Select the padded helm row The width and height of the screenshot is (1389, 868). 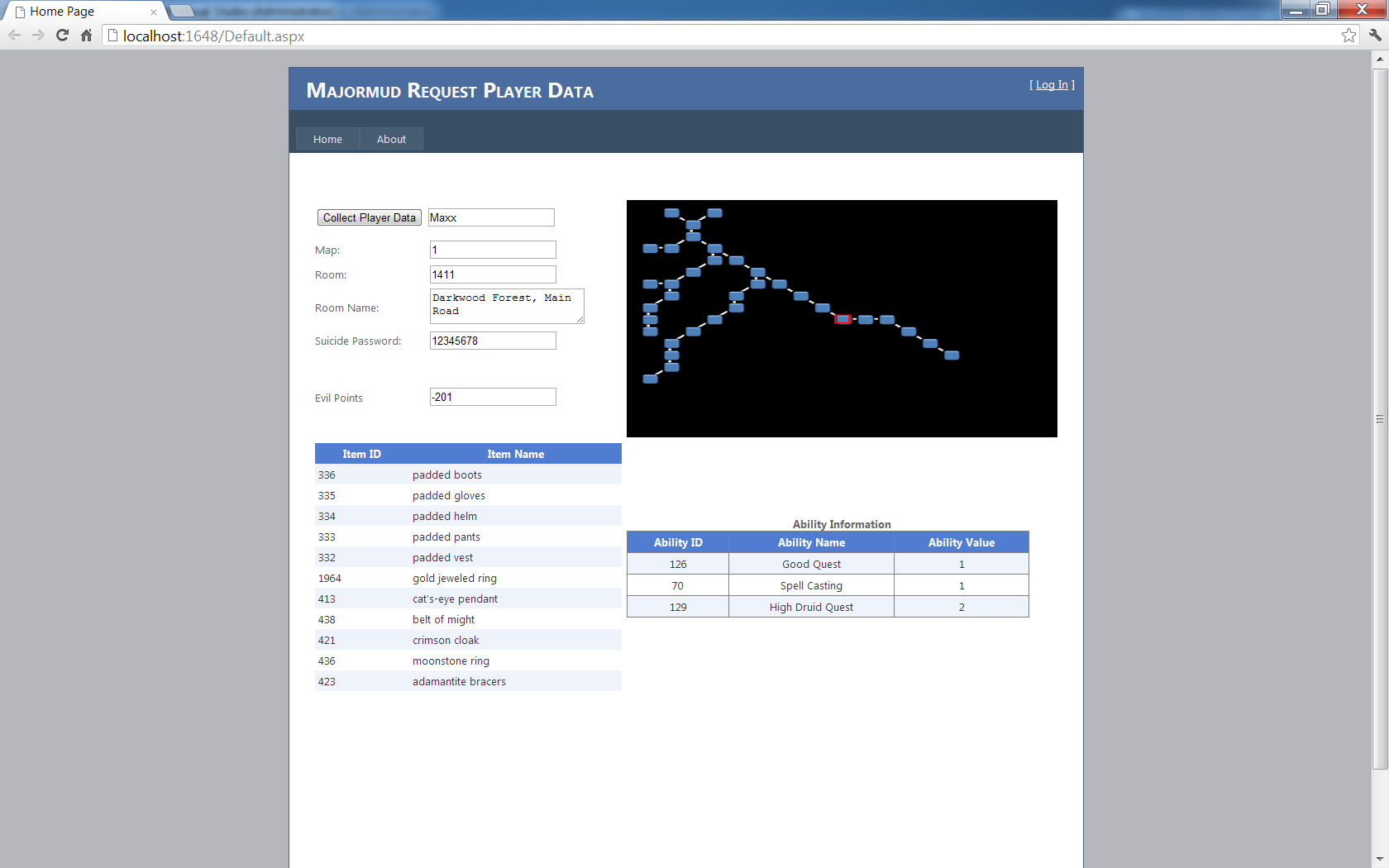click(x=468, y=516)
